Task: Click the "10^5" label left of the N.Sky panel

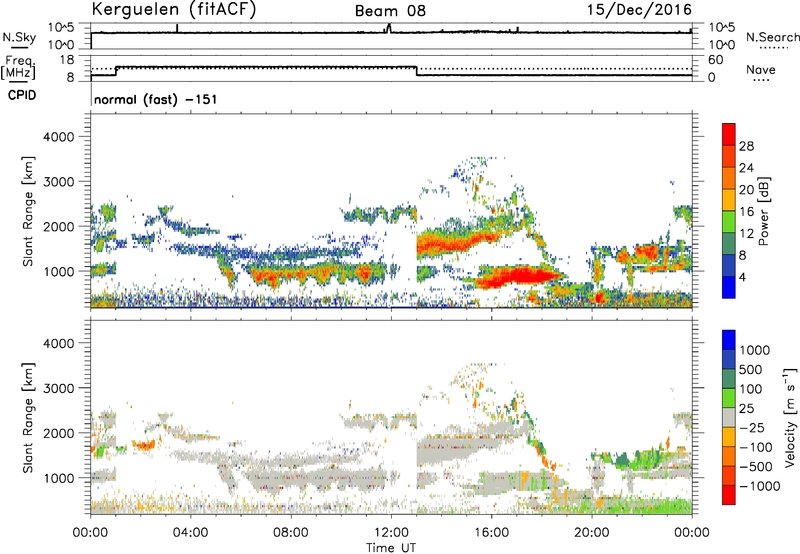Action: [x=61, y=27]
